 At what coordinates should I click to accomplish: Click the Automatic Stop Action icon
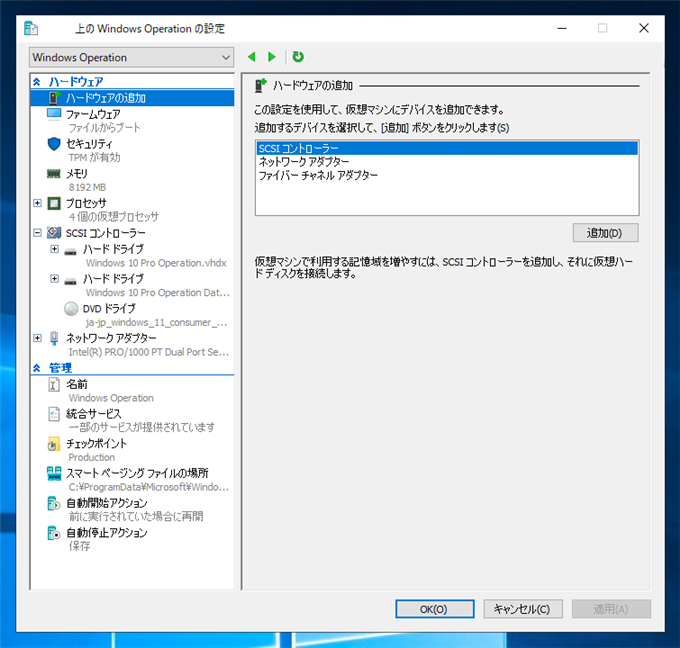coord(54,533)
